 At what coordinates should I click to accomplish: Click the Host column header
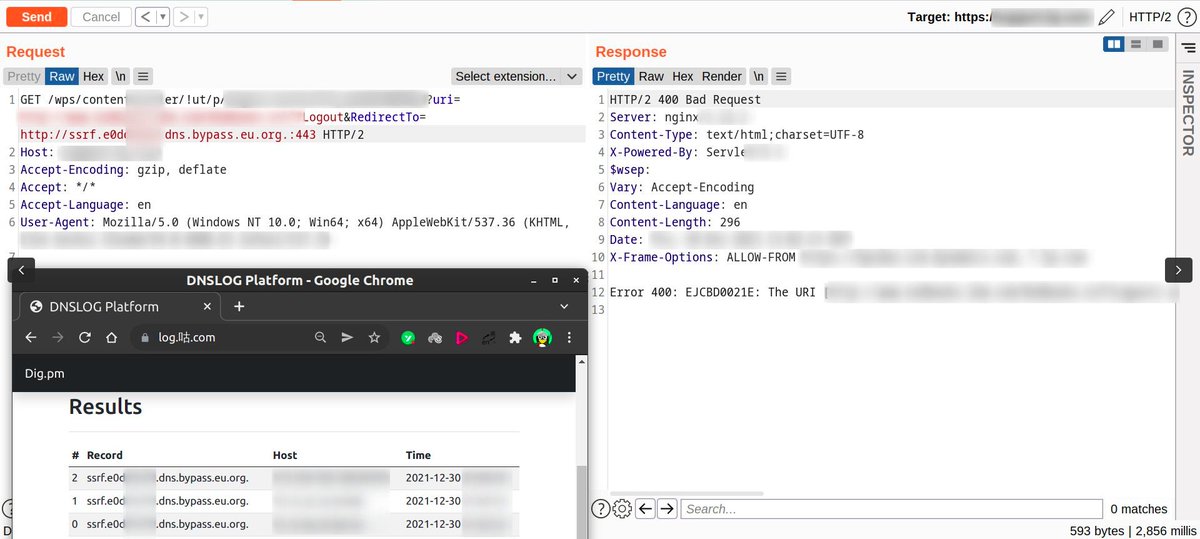pos(285,455)
